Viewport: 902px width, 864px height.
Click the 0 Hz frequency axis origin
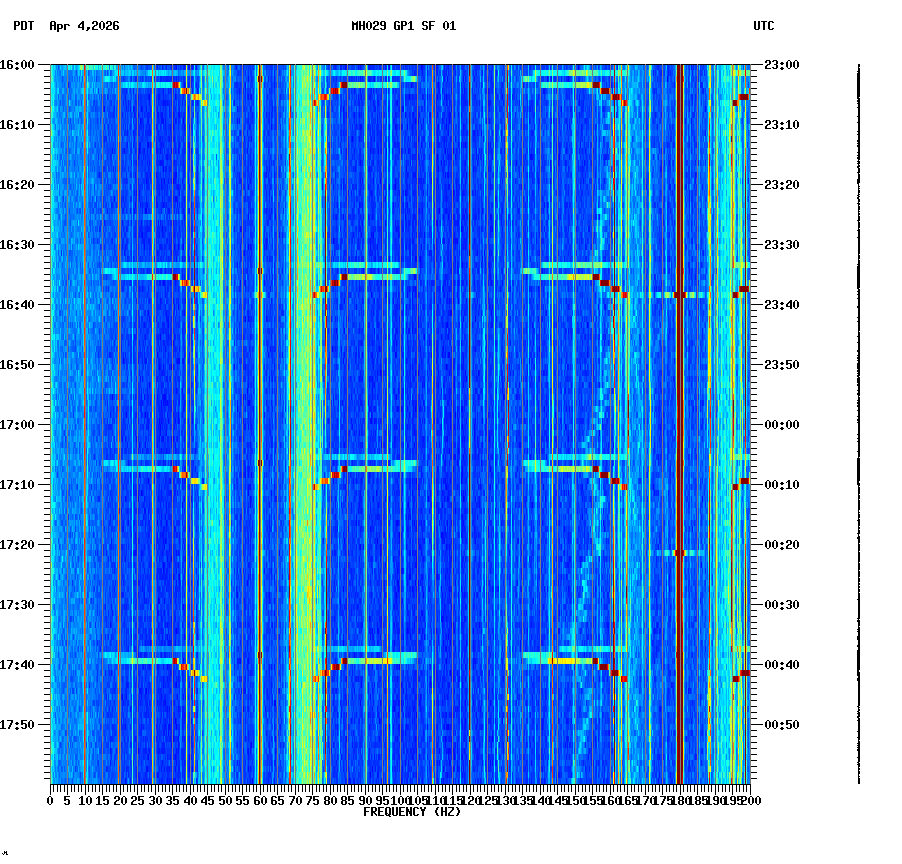pos(49,801)
